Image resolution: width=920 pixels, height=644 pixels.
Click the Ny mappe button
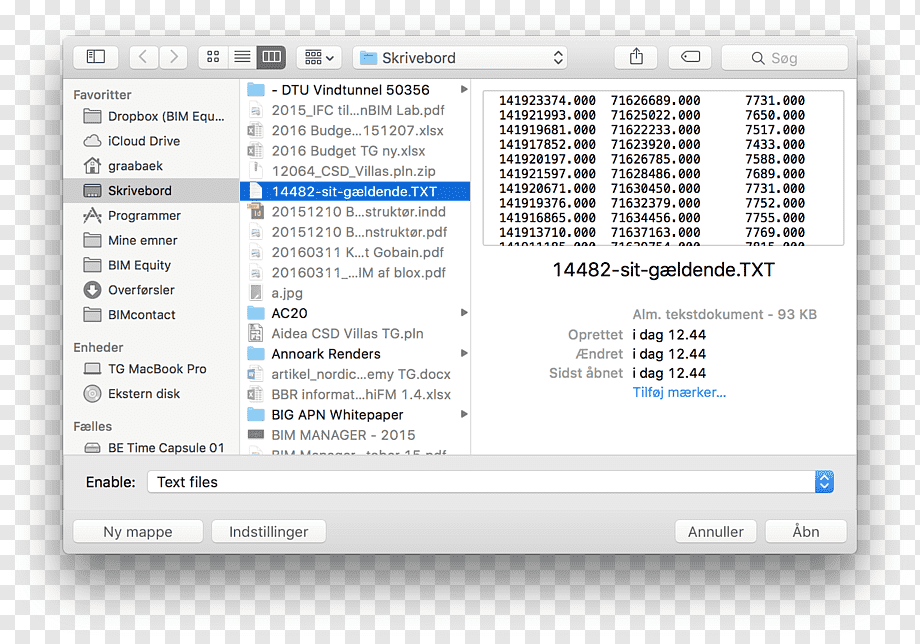tap(138, 531)
